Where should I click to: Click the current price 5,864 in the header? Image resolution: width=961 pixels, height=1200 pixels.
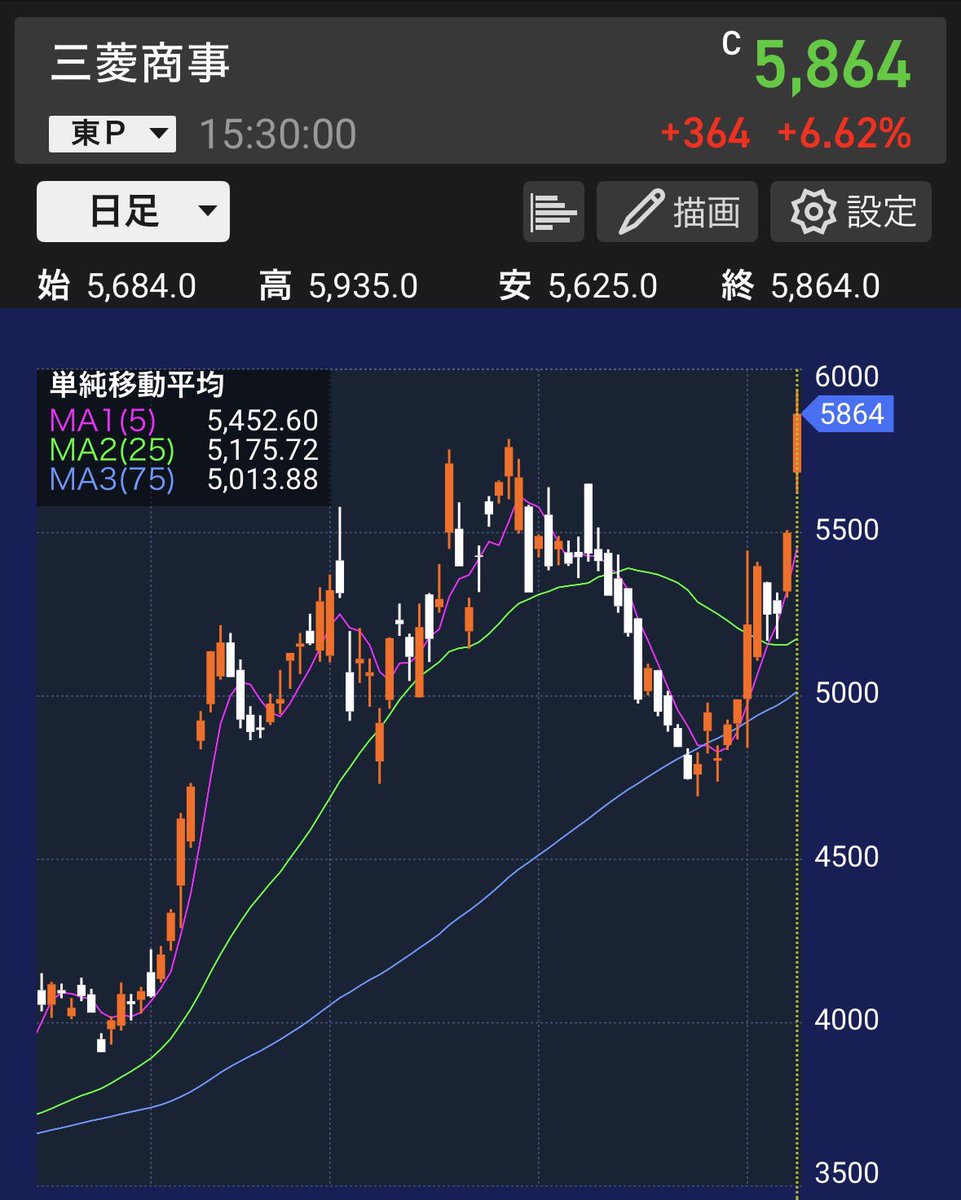(x=832, y=66)
